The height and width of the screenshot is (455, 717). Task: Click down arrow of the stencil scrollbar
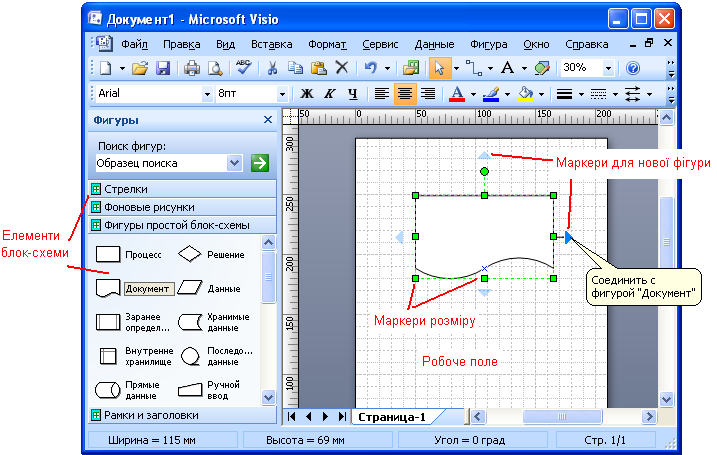[268, 397]
